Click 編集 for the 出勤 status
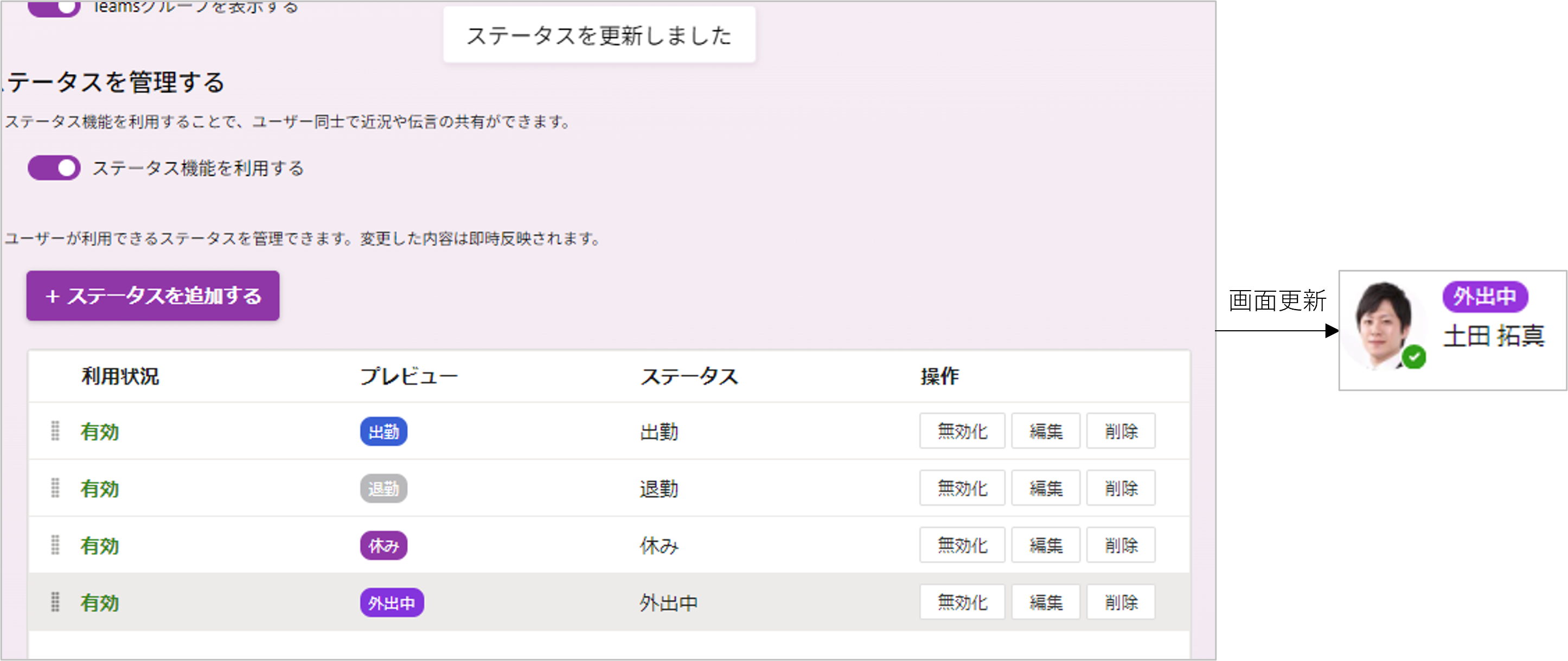 click(x=1045, y=431)
